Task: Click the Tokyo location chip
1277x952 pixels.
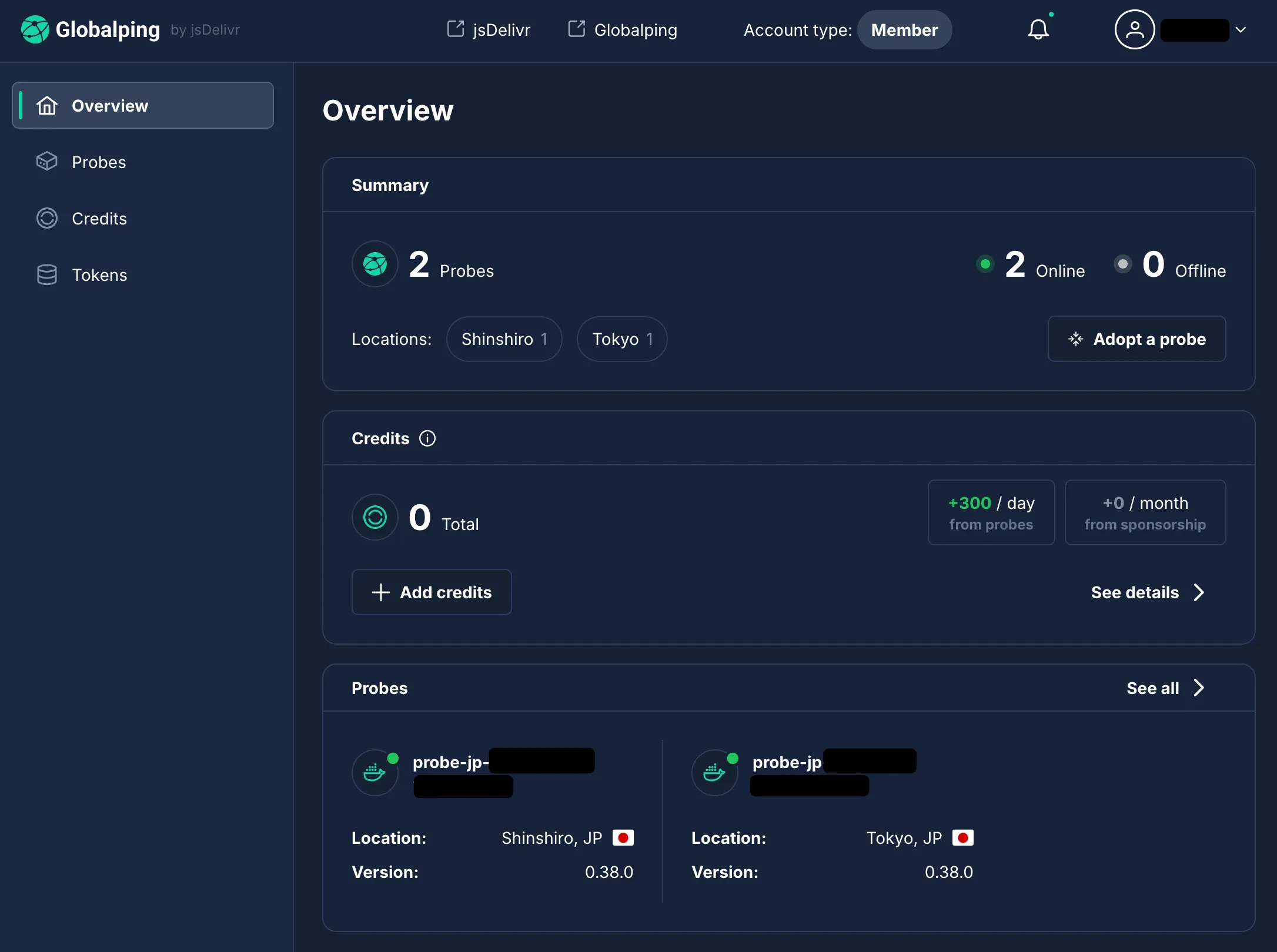Action: click(x=621, y=339)
